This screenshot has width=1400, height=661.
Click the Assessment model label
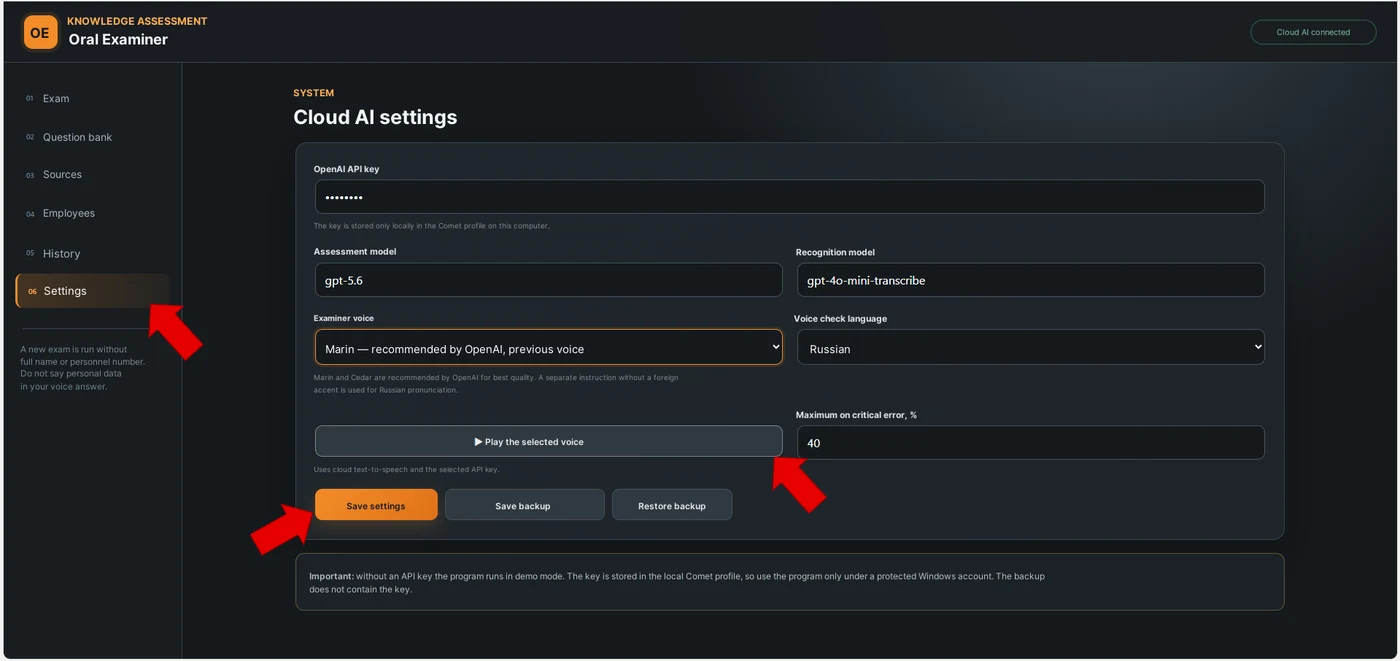click(x=355, y=252)
